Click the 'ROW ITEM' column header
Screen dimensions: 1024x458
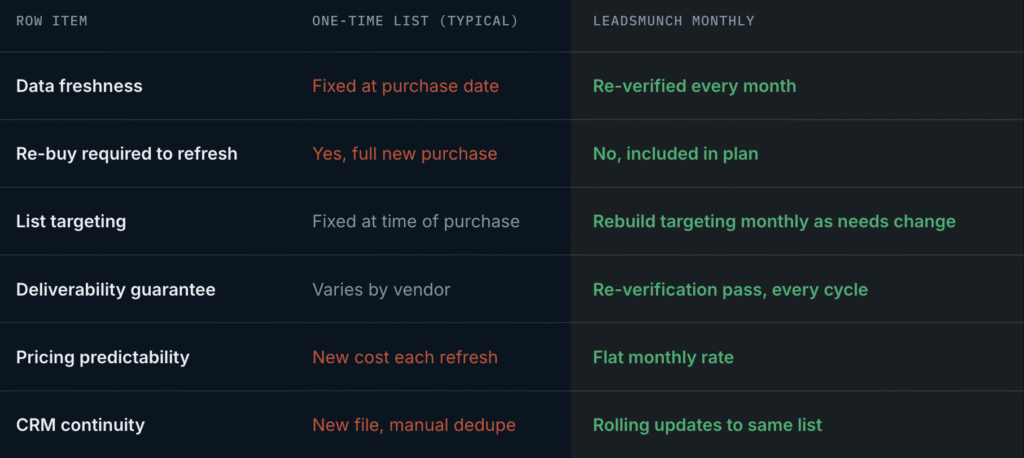pyautogui.click(x=52, y=21)
